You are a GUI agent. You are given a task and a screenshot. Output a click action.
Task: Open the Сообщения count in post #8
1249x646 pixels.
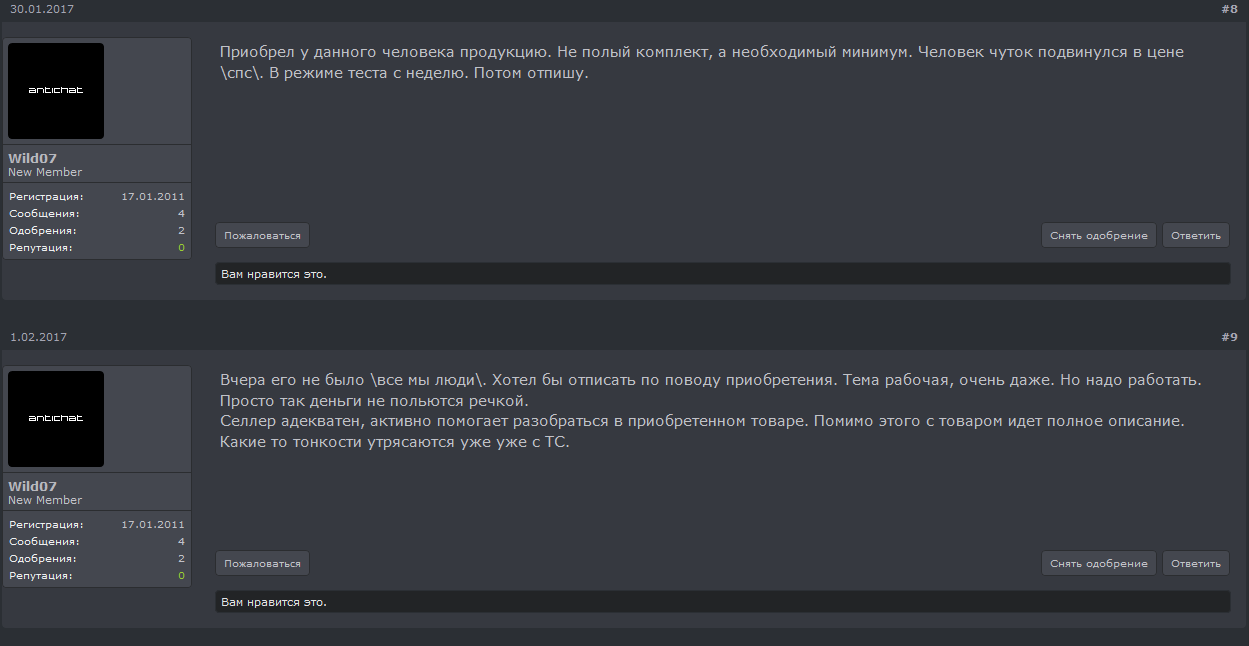coord(181,213)
